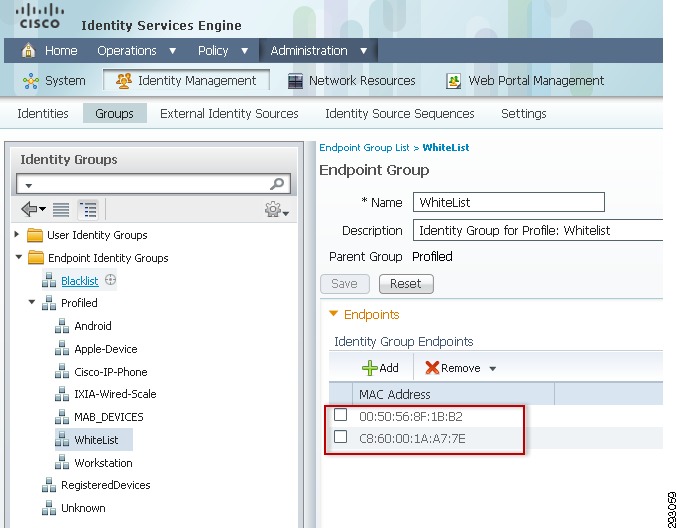The height and width of the screenshot is (528, 676).
Task: Click the back arrow icon in tree toolbar
Action: [x=29, y=209]
